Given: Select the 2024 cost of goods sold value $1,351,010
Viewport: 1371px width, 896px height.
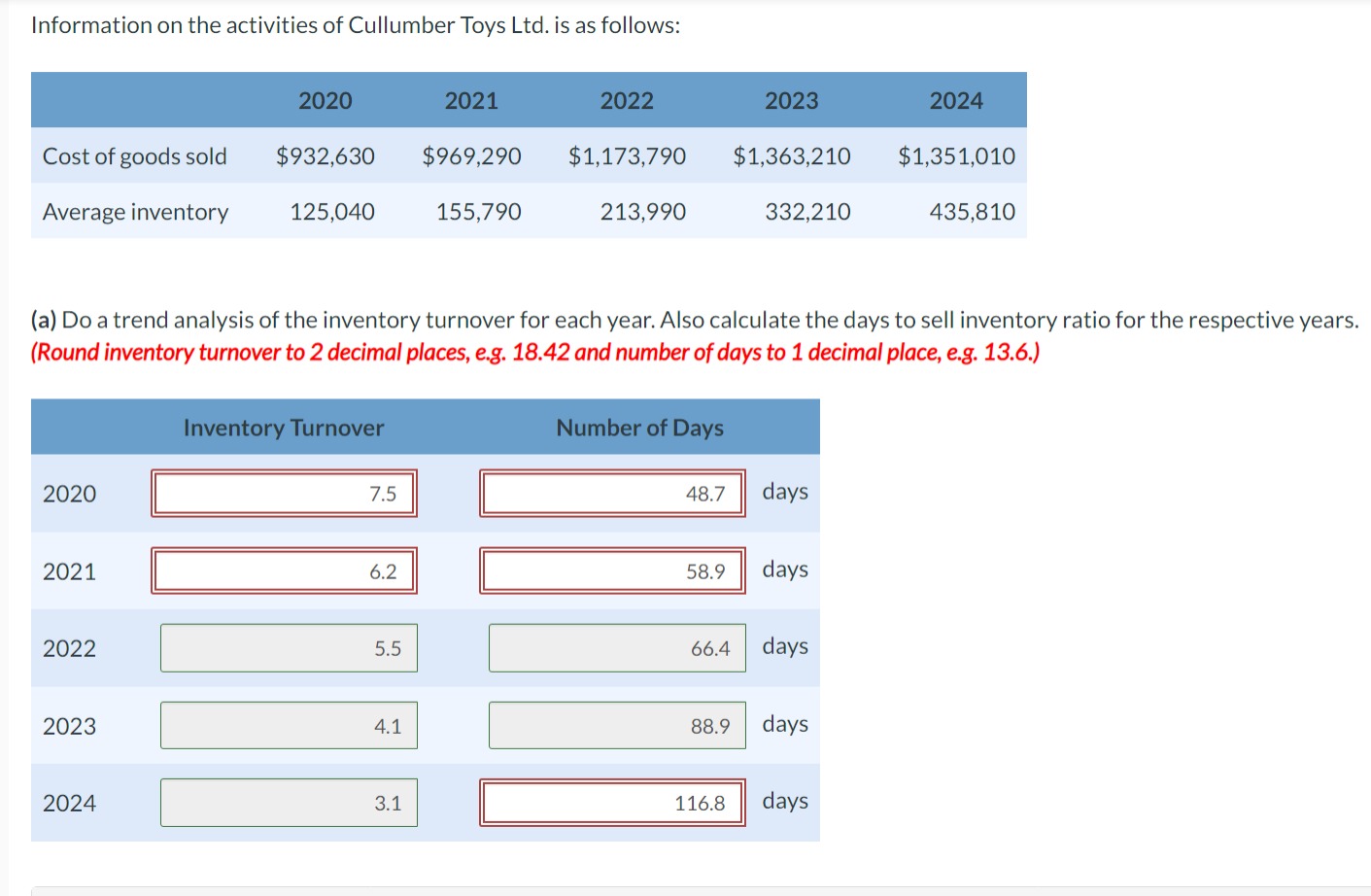Looking at the screenshot, I should click(x=956, y=156).
